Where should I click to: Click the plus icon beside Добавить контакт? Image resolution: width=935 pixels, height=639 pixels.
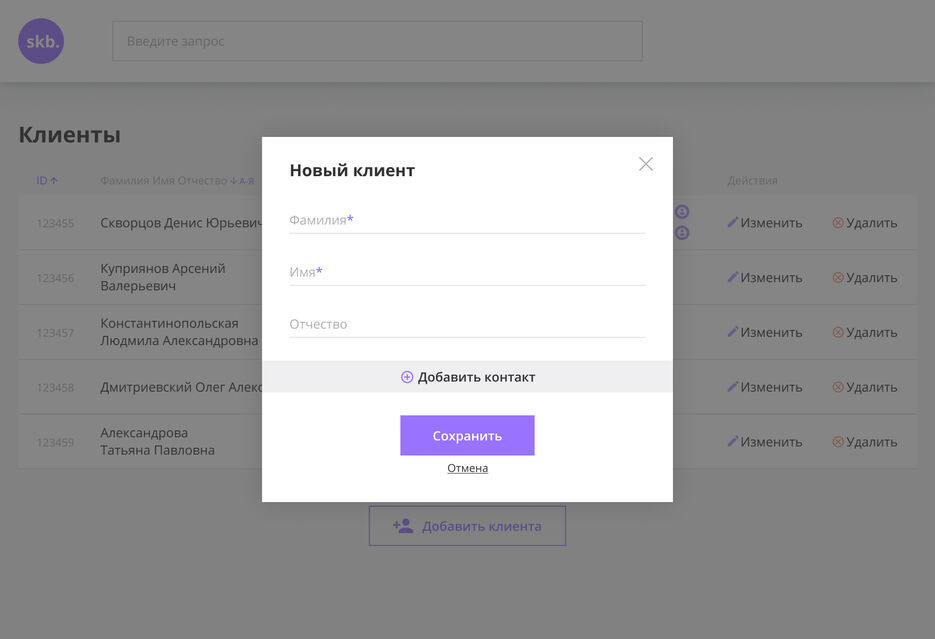click(407, 377)
